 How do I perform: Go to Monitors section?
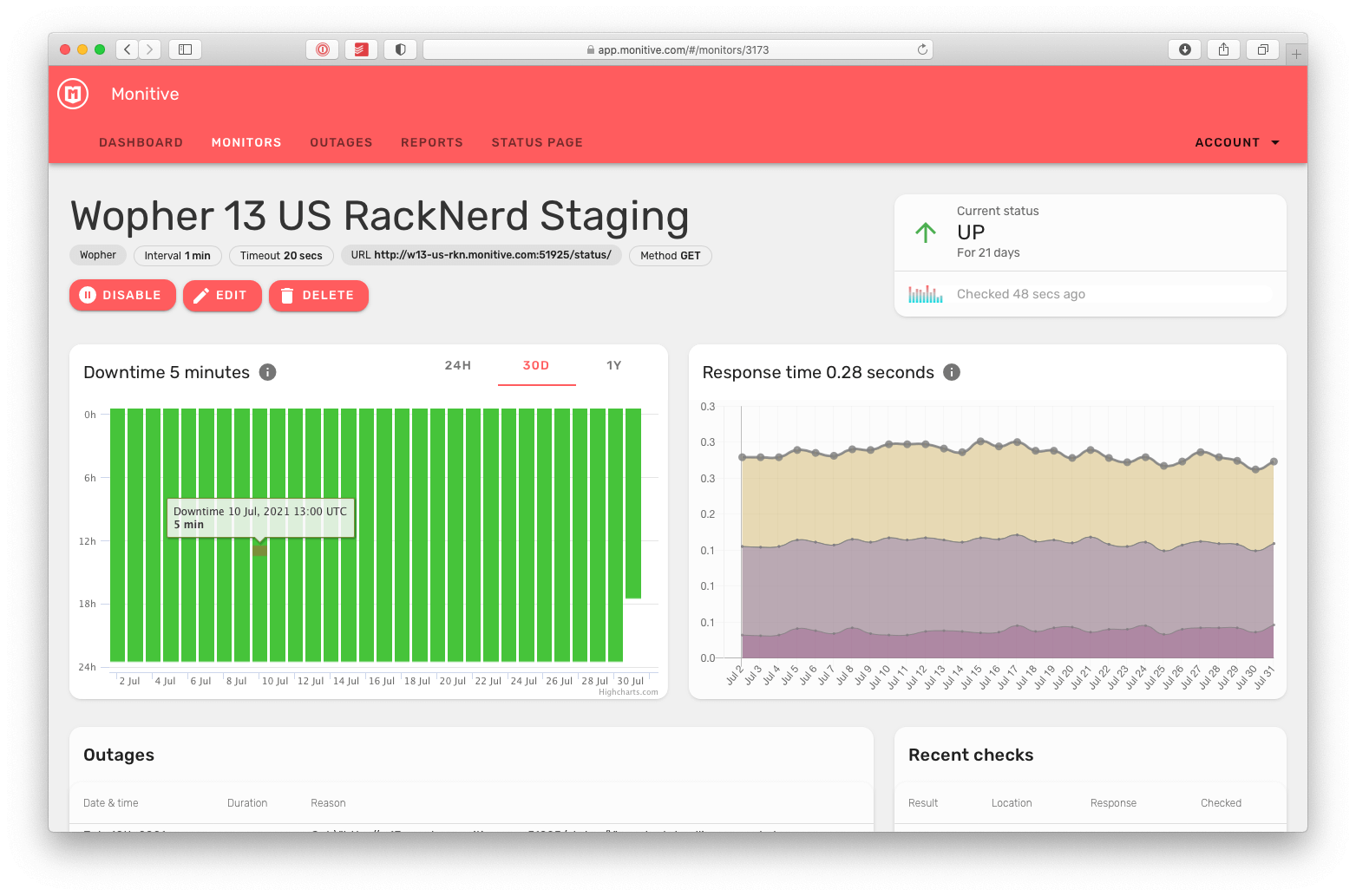click(x=246, y=142)
